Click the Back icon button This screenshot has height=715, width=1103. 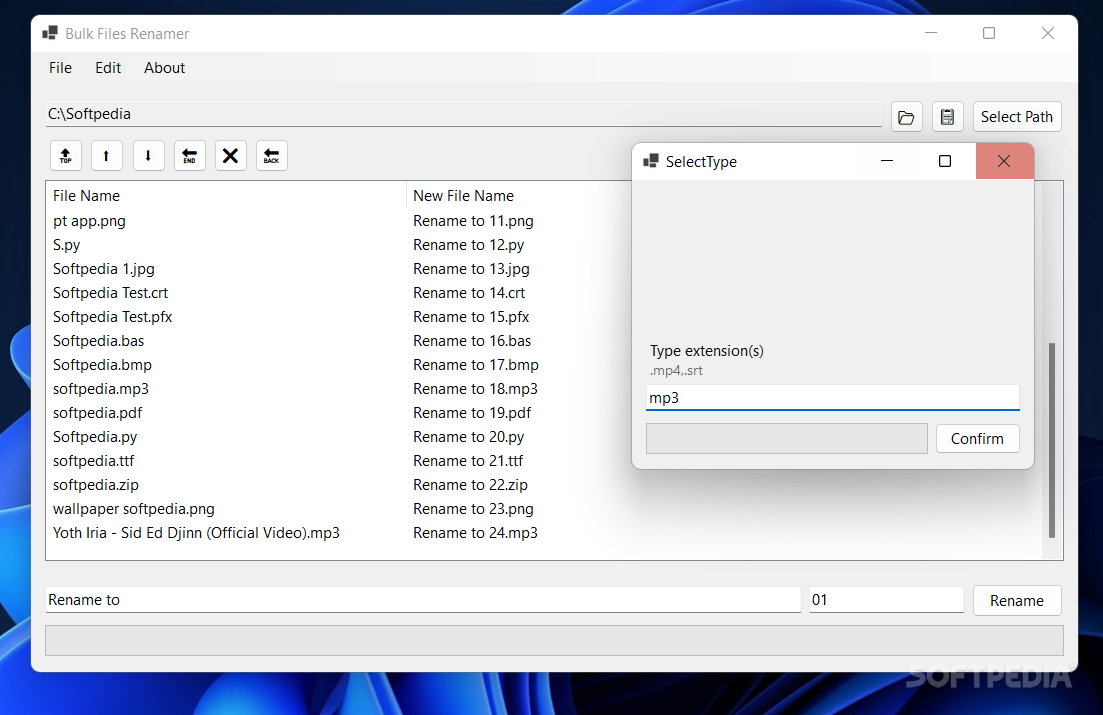click(x=272, y=156)
